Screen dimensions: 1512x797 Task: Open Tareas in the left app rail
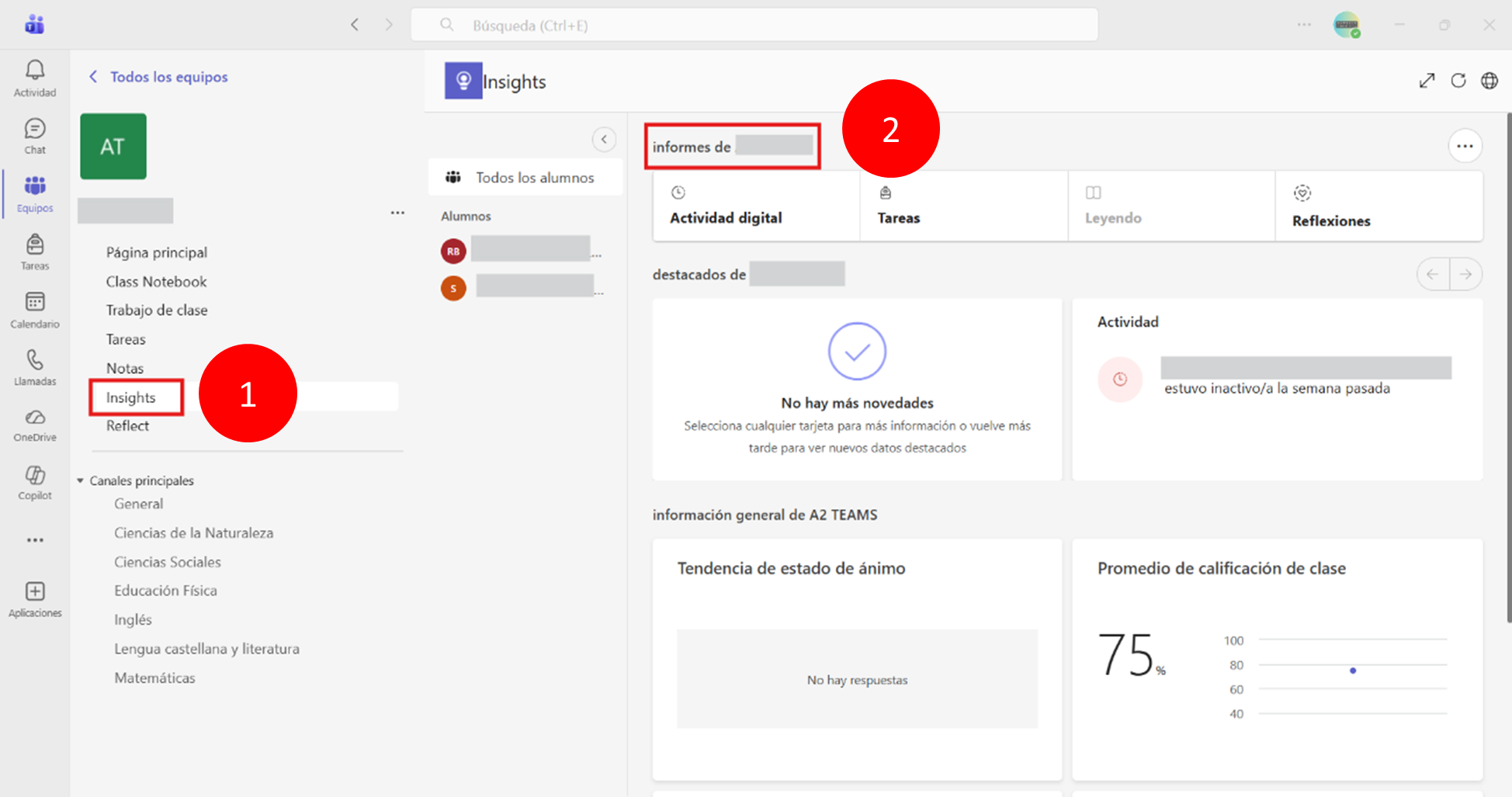pyautogui.click(x=35, y=252)
